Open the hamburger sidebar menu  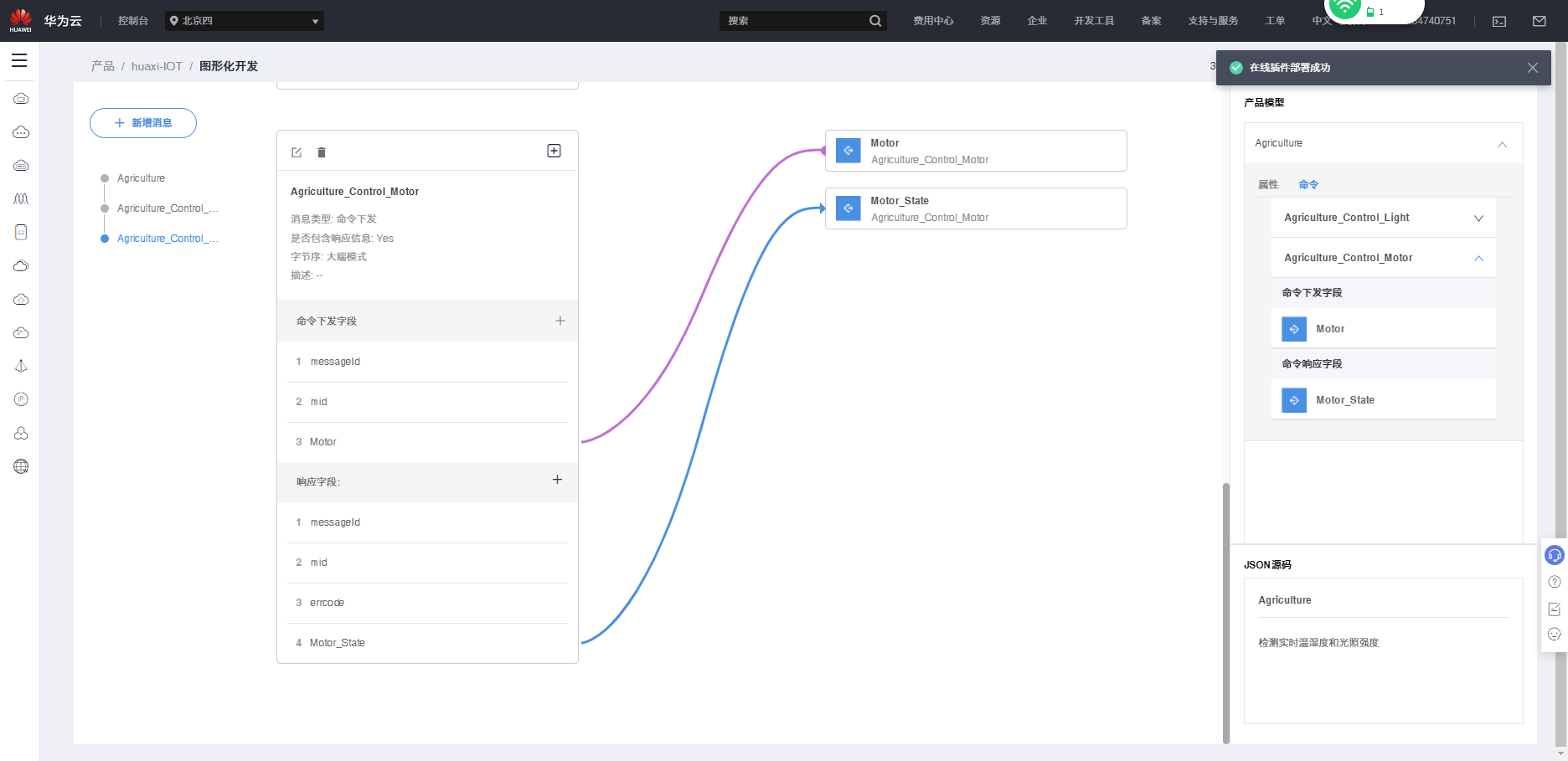click(19, 60)
